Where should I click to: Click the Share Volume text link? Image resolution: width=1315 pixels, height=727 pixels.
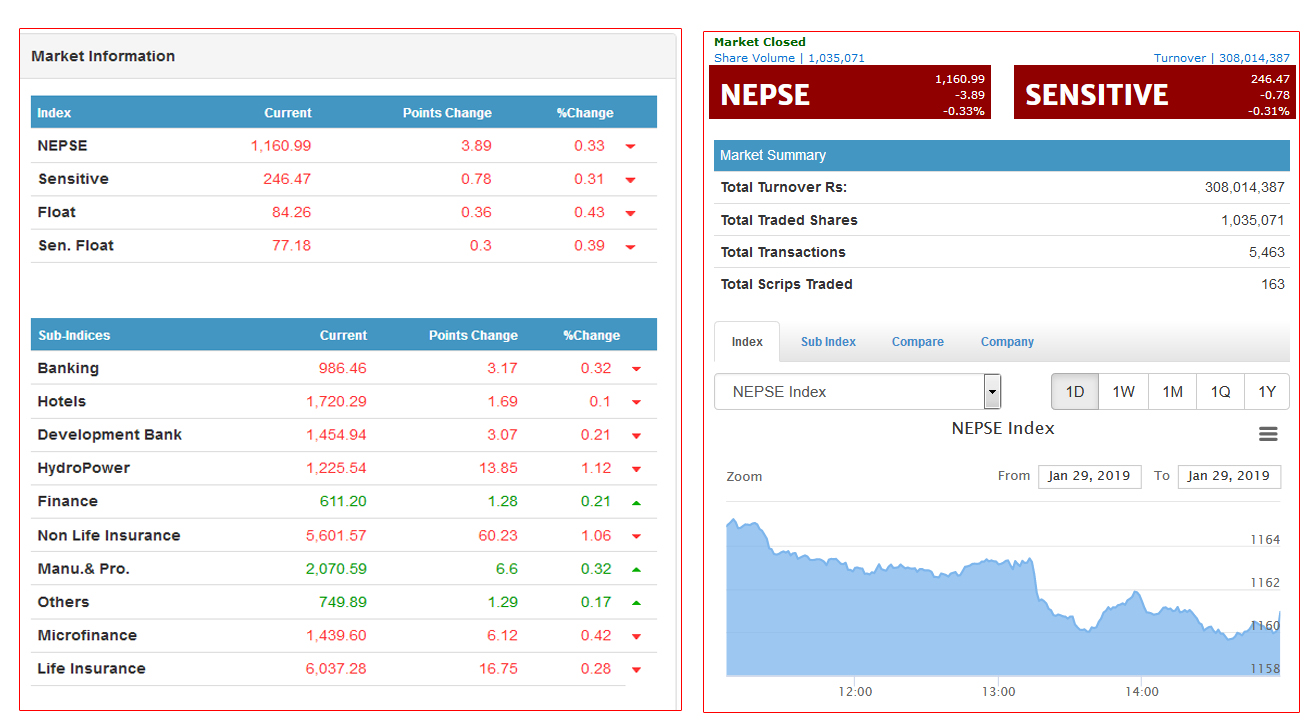tap(789, 58)
